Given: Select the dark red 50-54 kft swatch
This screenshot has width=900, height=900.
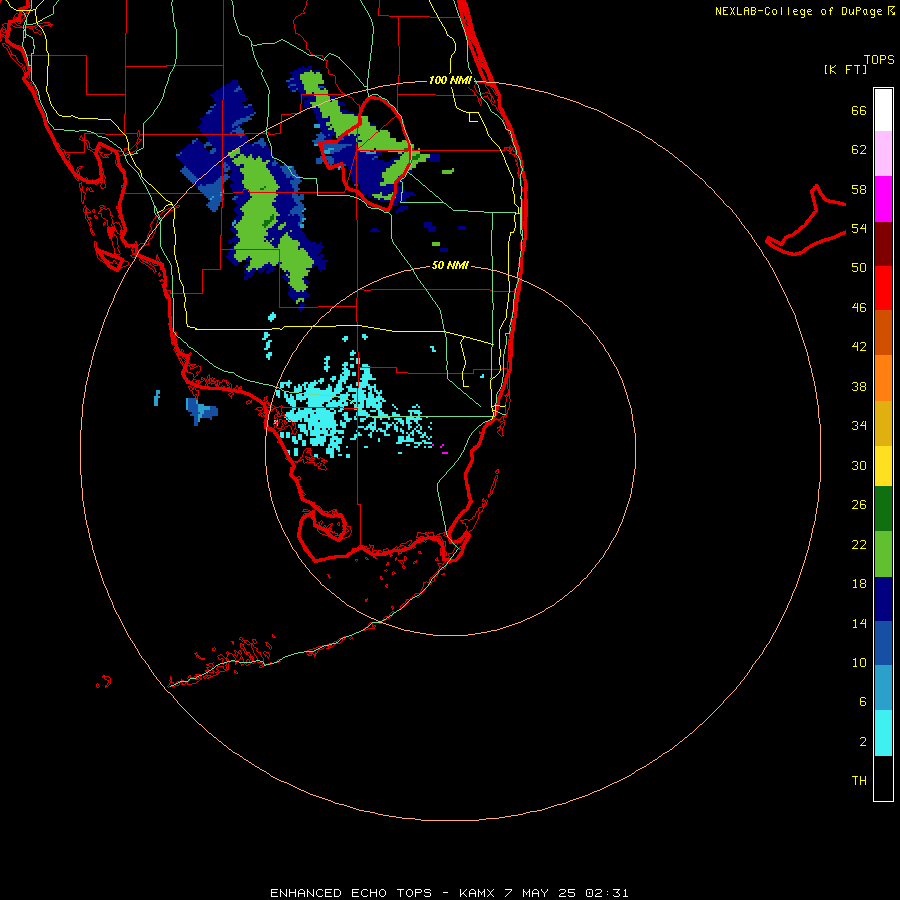Looking at the screenshot, I should [x=883, y=244].
